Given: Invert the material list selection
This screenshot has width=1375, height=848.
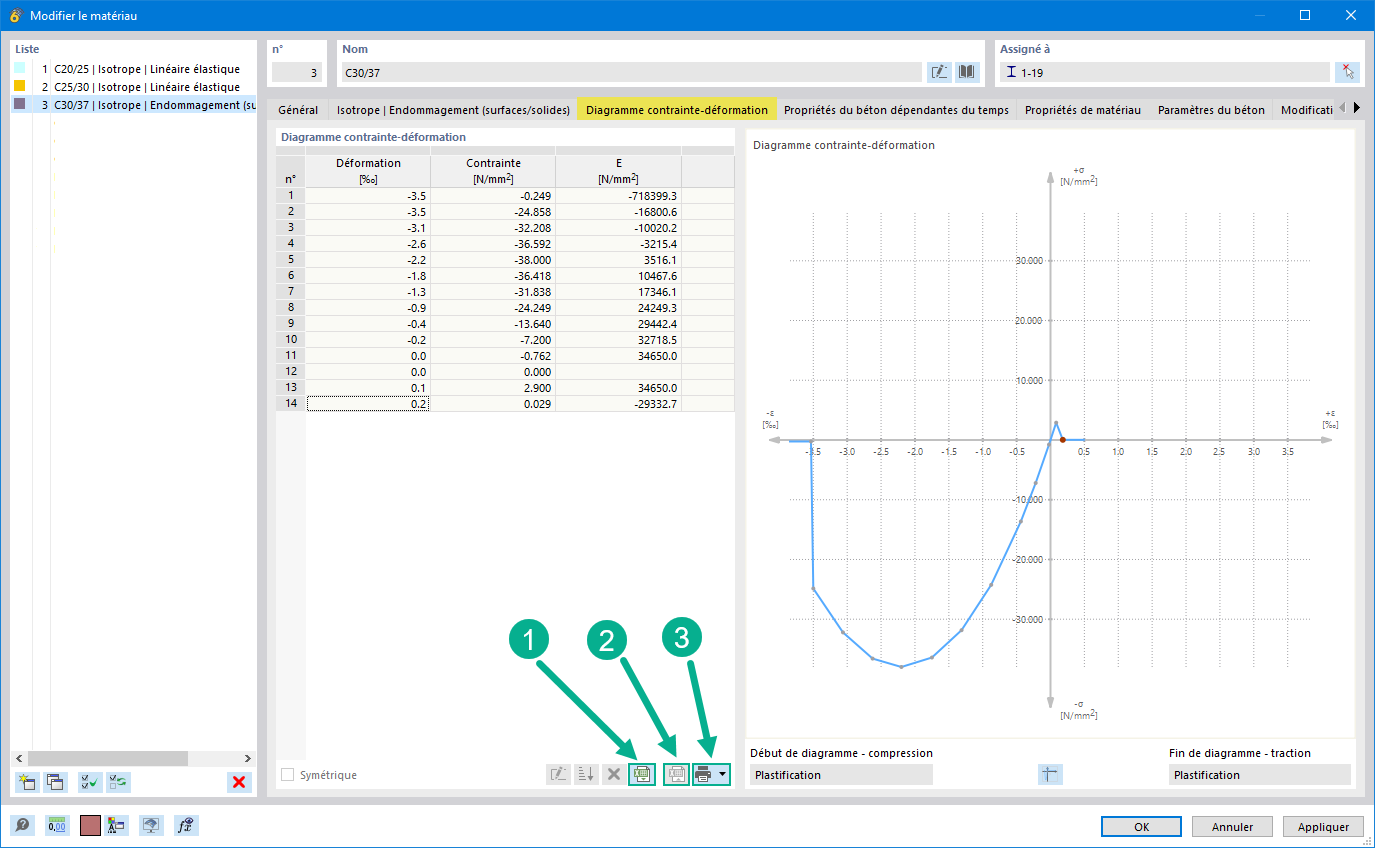Looking at the screenshot, I should 119,782.
